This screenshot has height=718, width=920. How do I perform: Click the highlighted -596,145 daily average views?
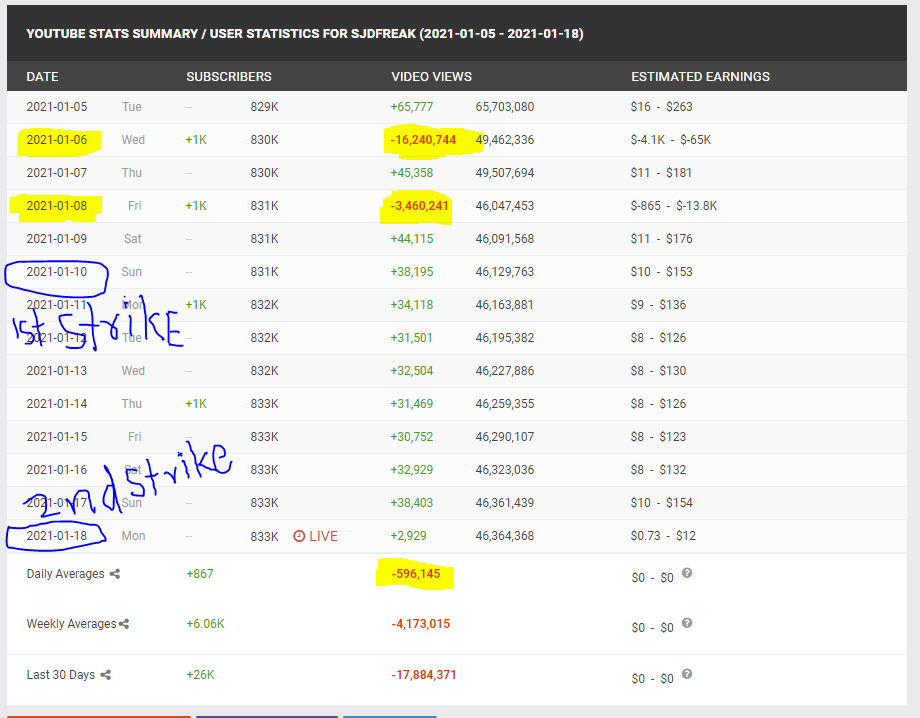[415, 574]
